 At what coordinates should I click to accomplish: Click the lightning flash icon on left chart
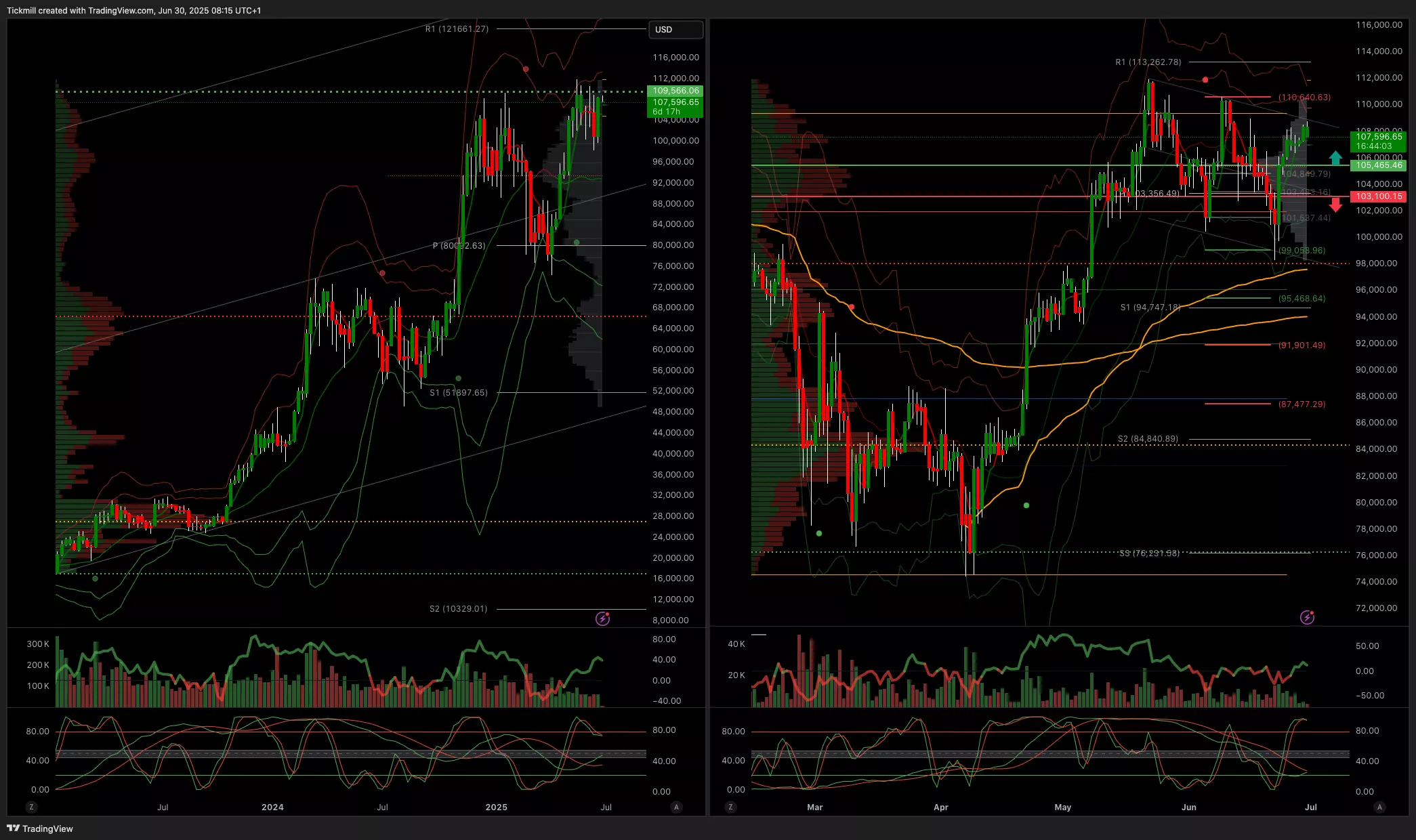pyautogui.click(x=602, y=618)
